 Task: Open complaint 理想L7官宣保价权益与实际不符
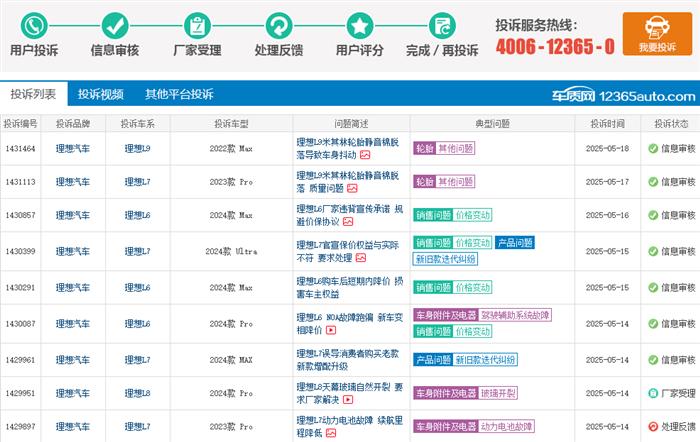[x=348, y=251]
